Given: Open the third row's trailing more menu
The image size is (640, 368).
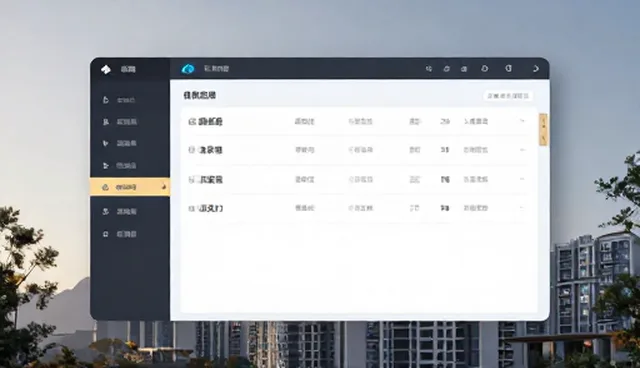Looking at the screenshot, I should coord(522,179).
